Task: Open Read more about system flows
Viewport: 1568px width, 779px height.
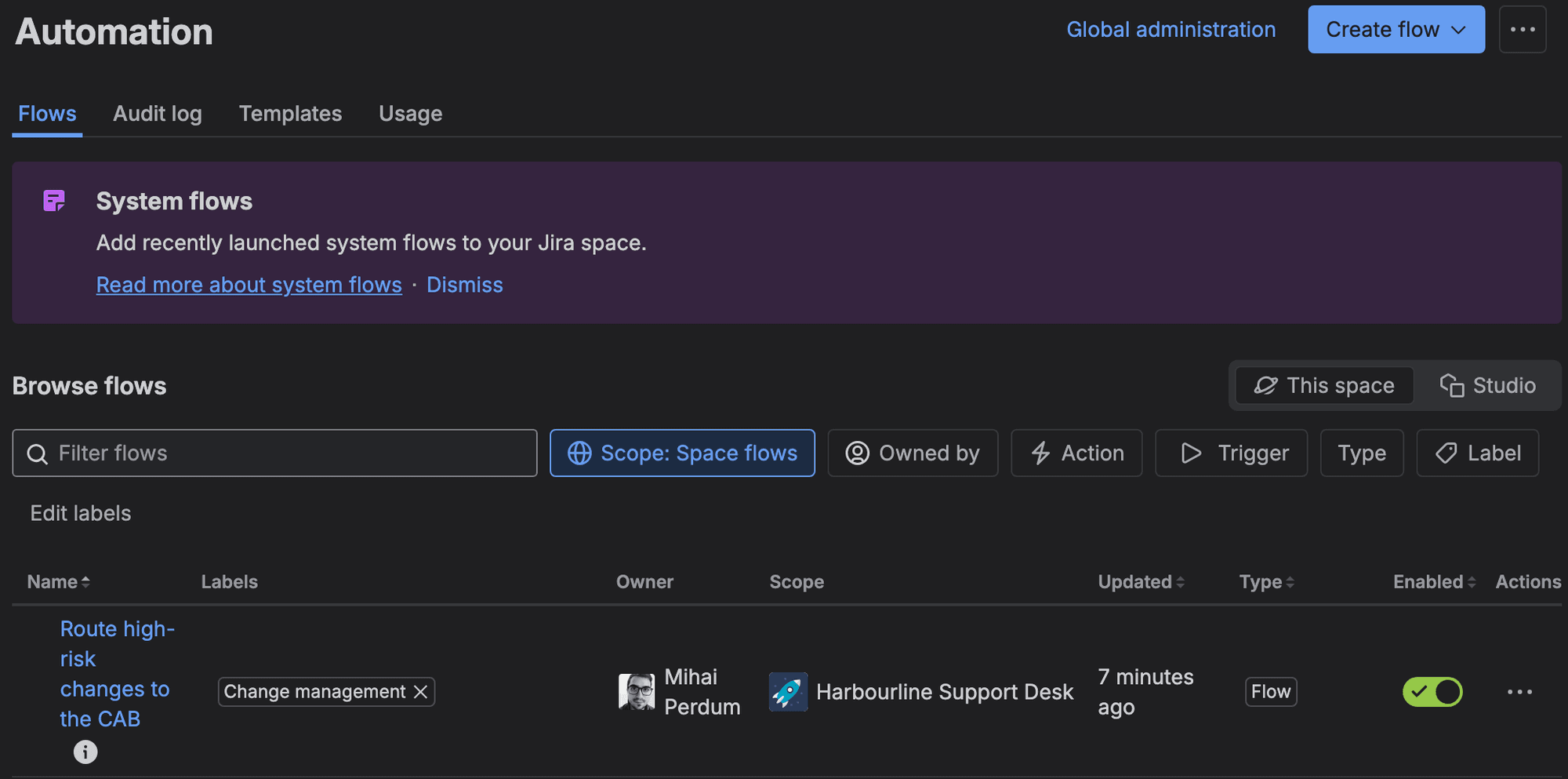Action: coord(249,285)
